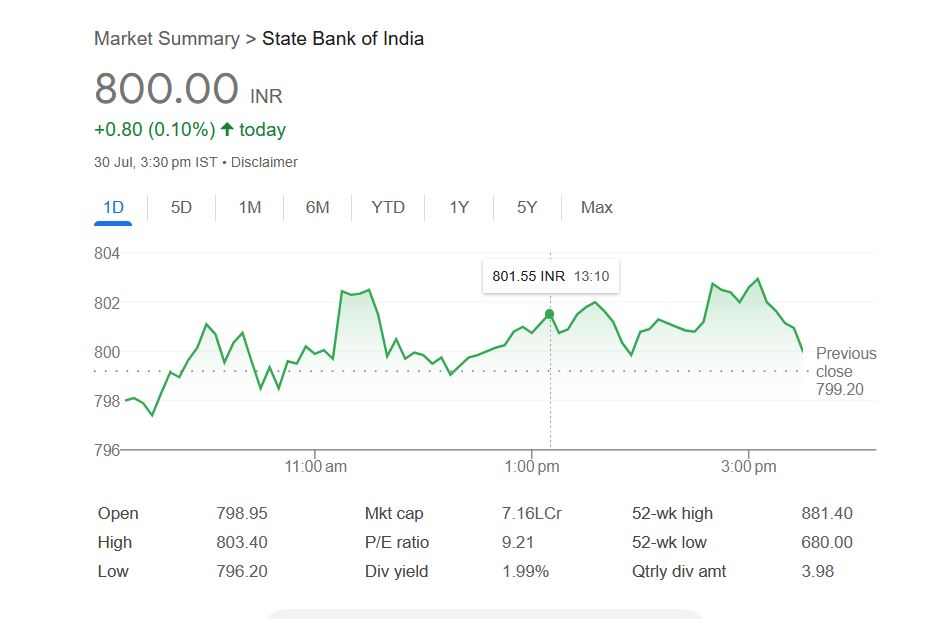Open the Disclaimer link
Screen dimensions: 937x619
pyautogui.click(x=264, y=162)
